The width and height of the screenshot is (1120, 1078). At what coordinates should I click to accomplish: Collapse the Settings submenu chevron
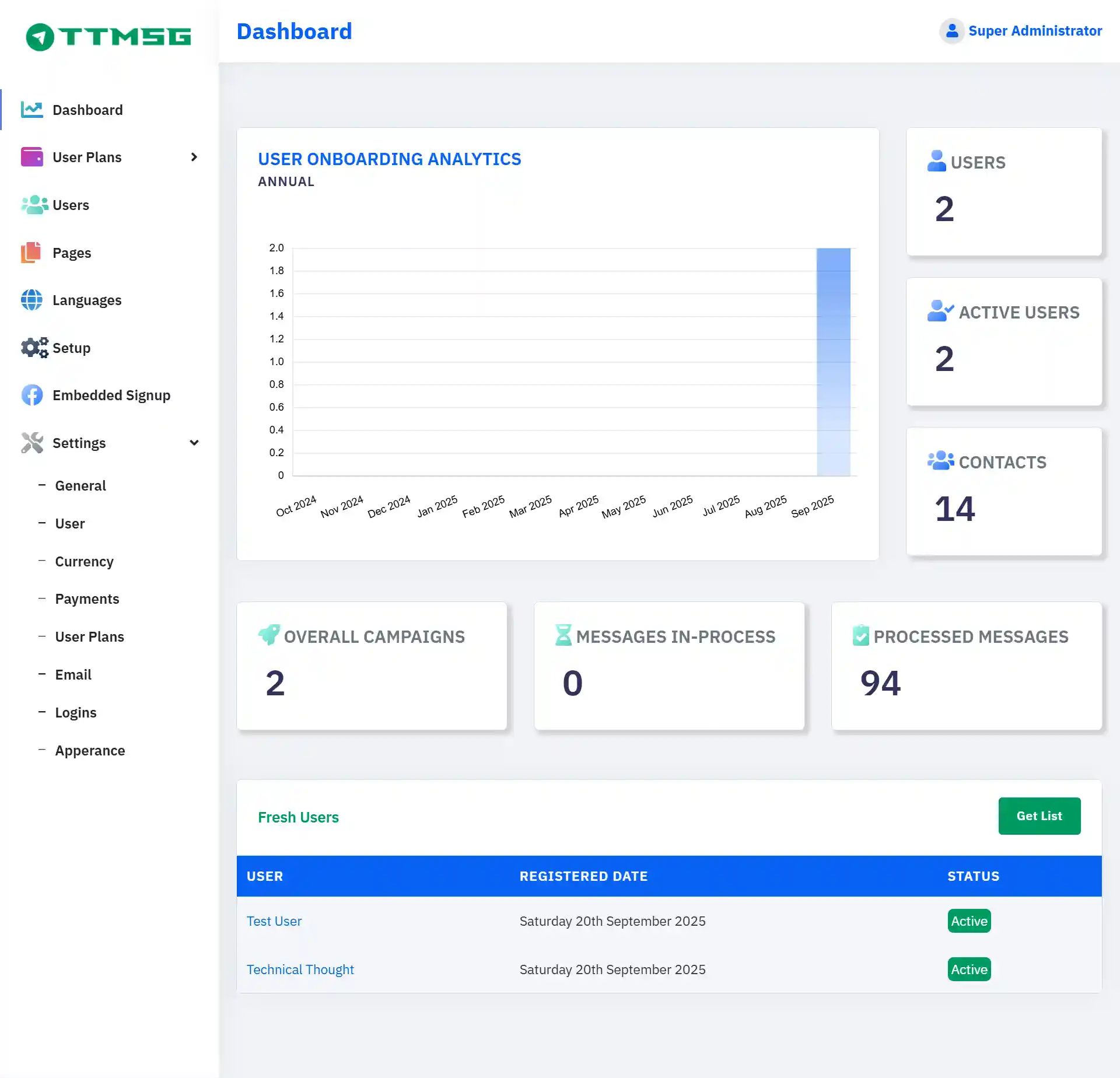point(194,443)
